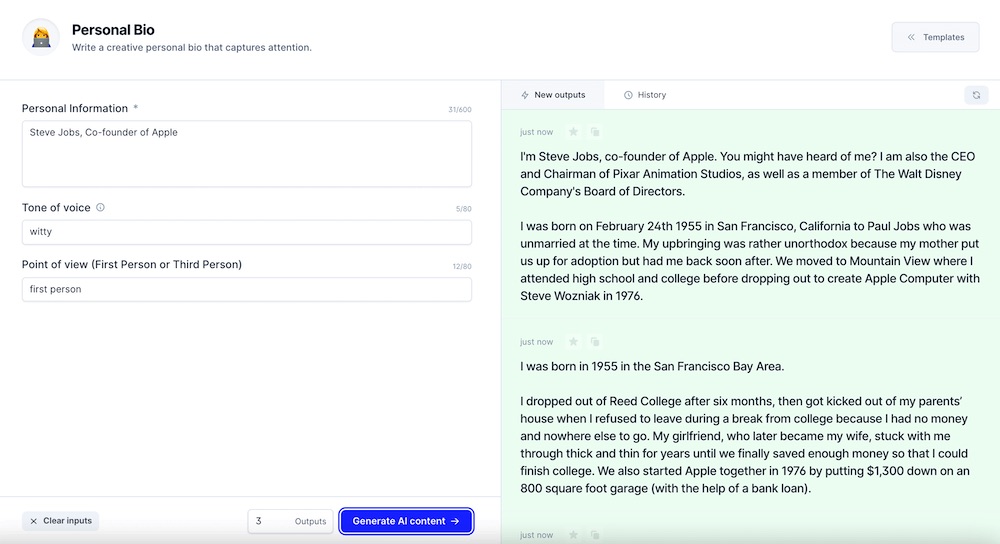Star the second output "I was born in 1955"

click(x=573, y=342)
